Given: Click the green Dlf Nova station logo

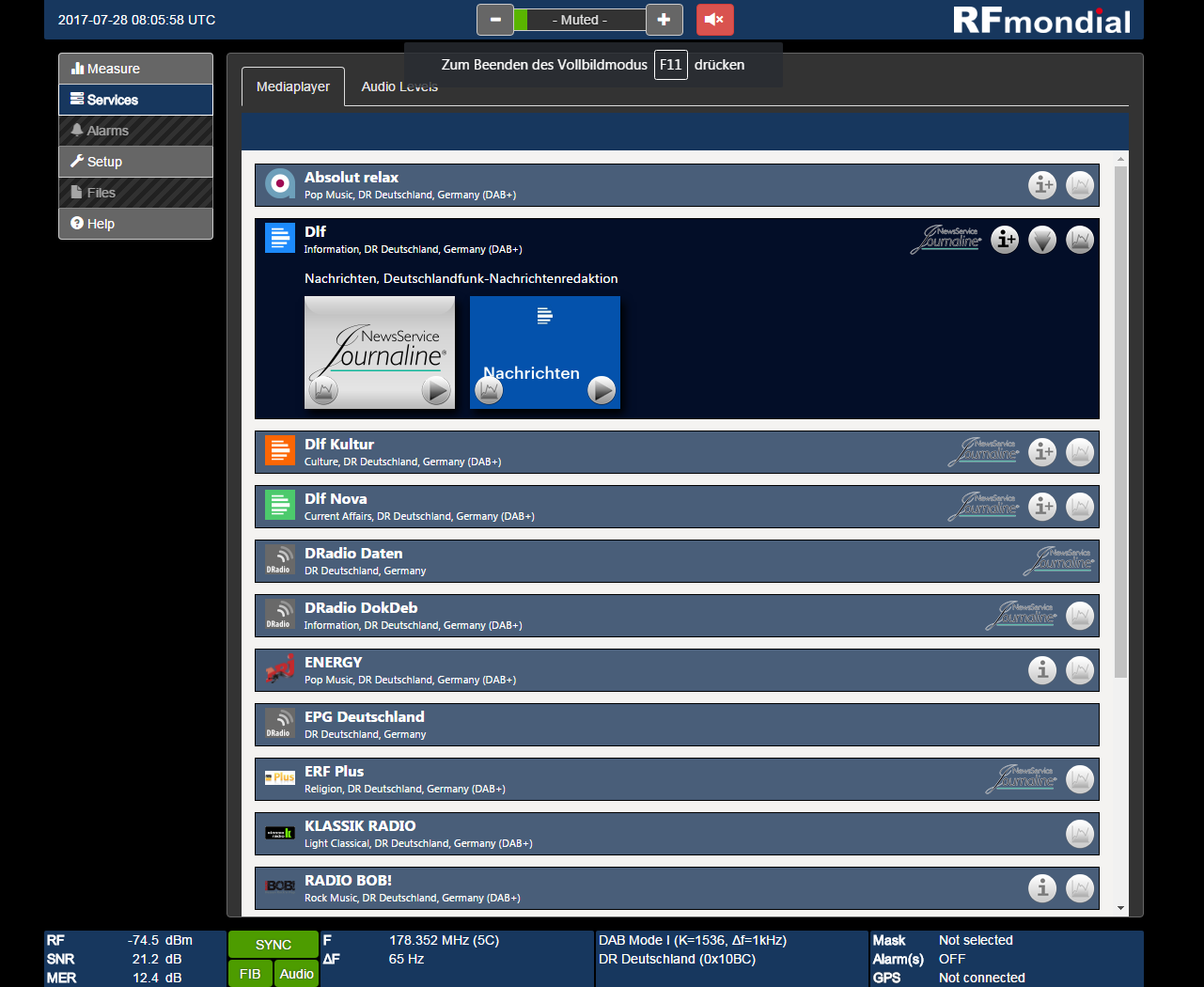Looking at the screenshot, I should tap(279, 505).
